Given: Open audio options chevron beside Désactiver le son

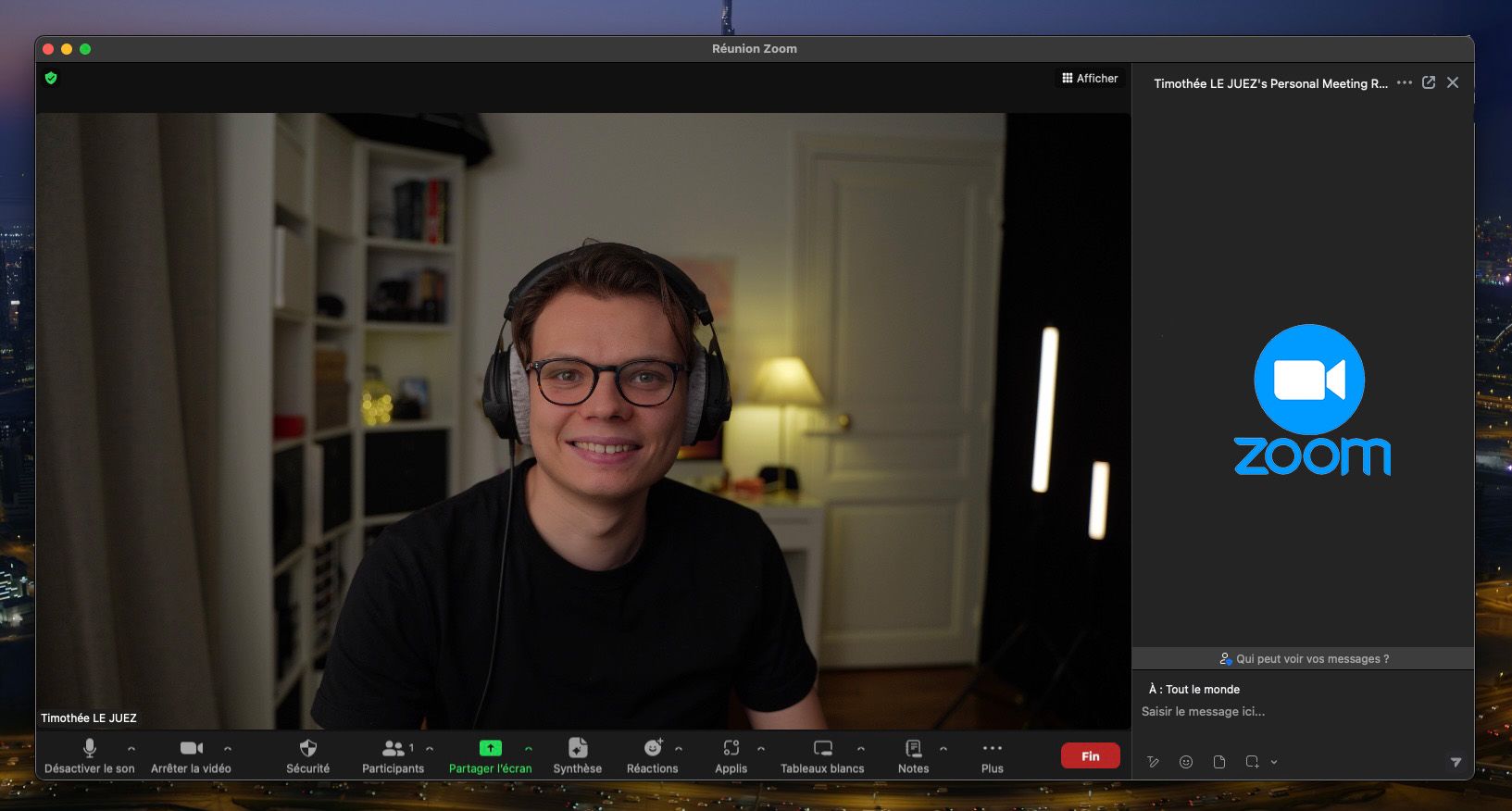Looking at the screenshot, I should [131, 748].
